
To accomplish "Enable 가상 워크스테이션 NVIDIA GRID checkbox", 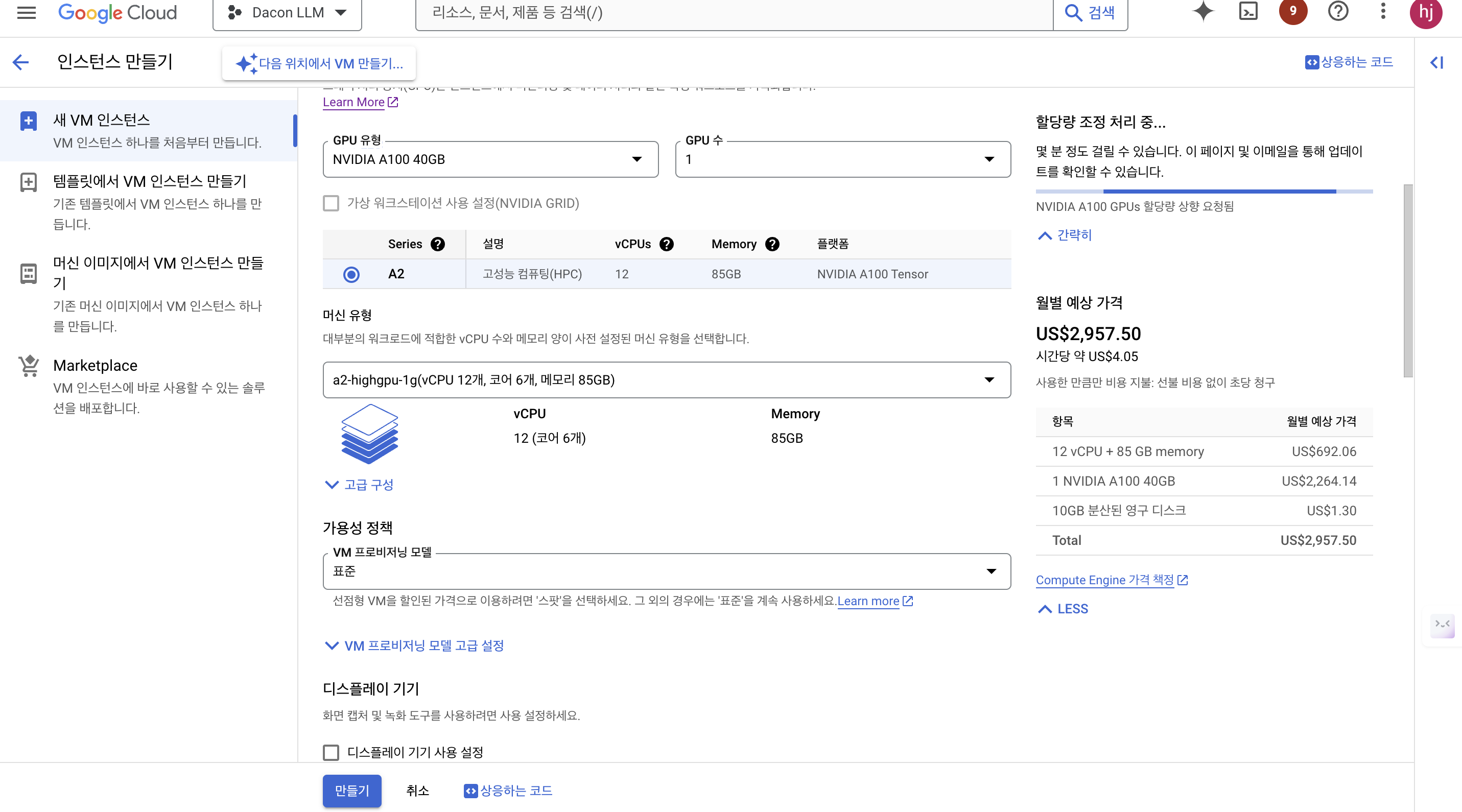I will [331, 203].
